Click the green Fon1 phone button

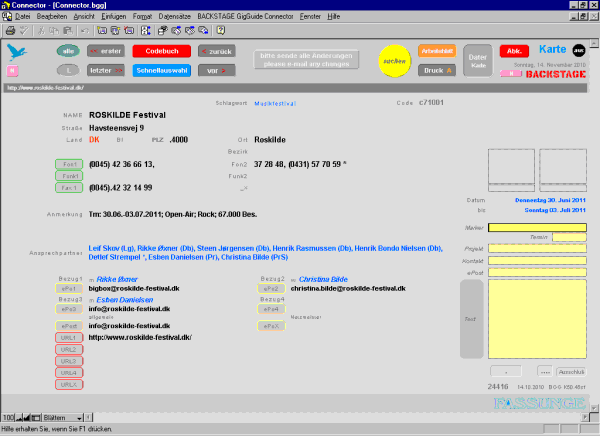point(69,163)
